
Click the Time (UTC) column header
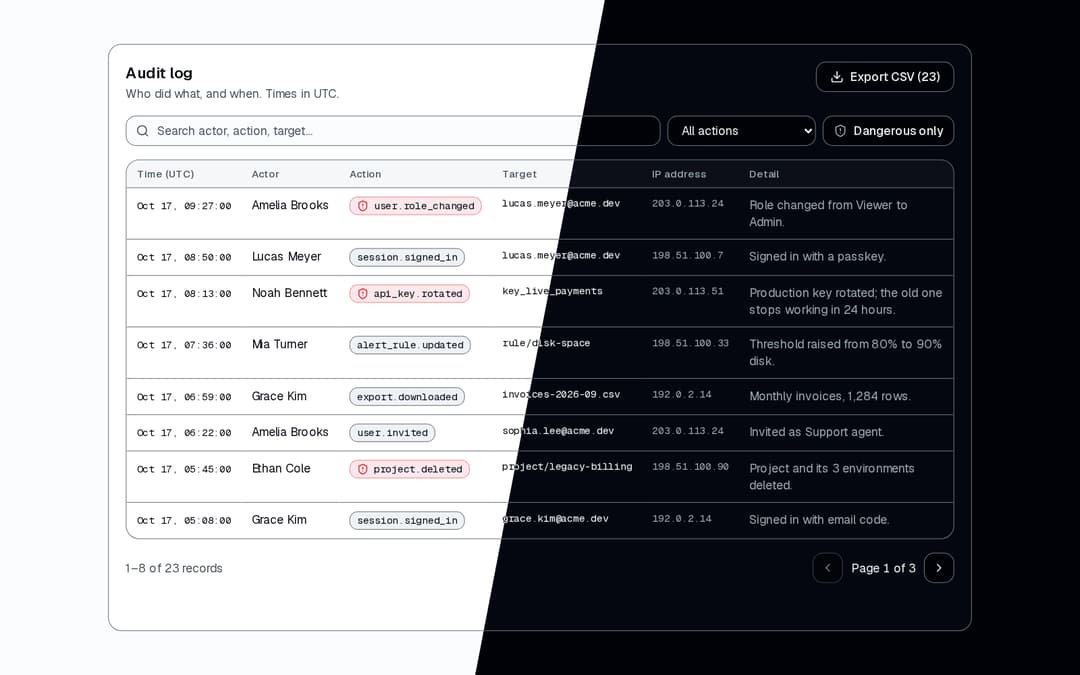tap(165, 174)
